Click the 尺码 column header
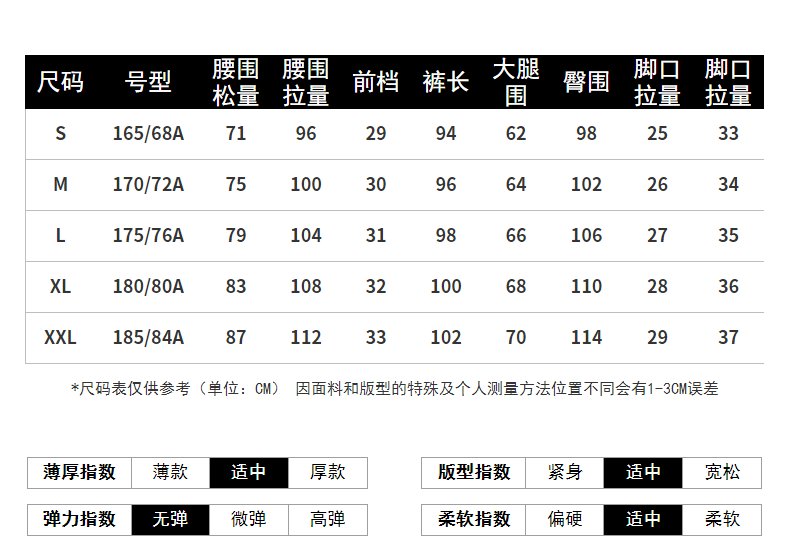 coord(60,82)
